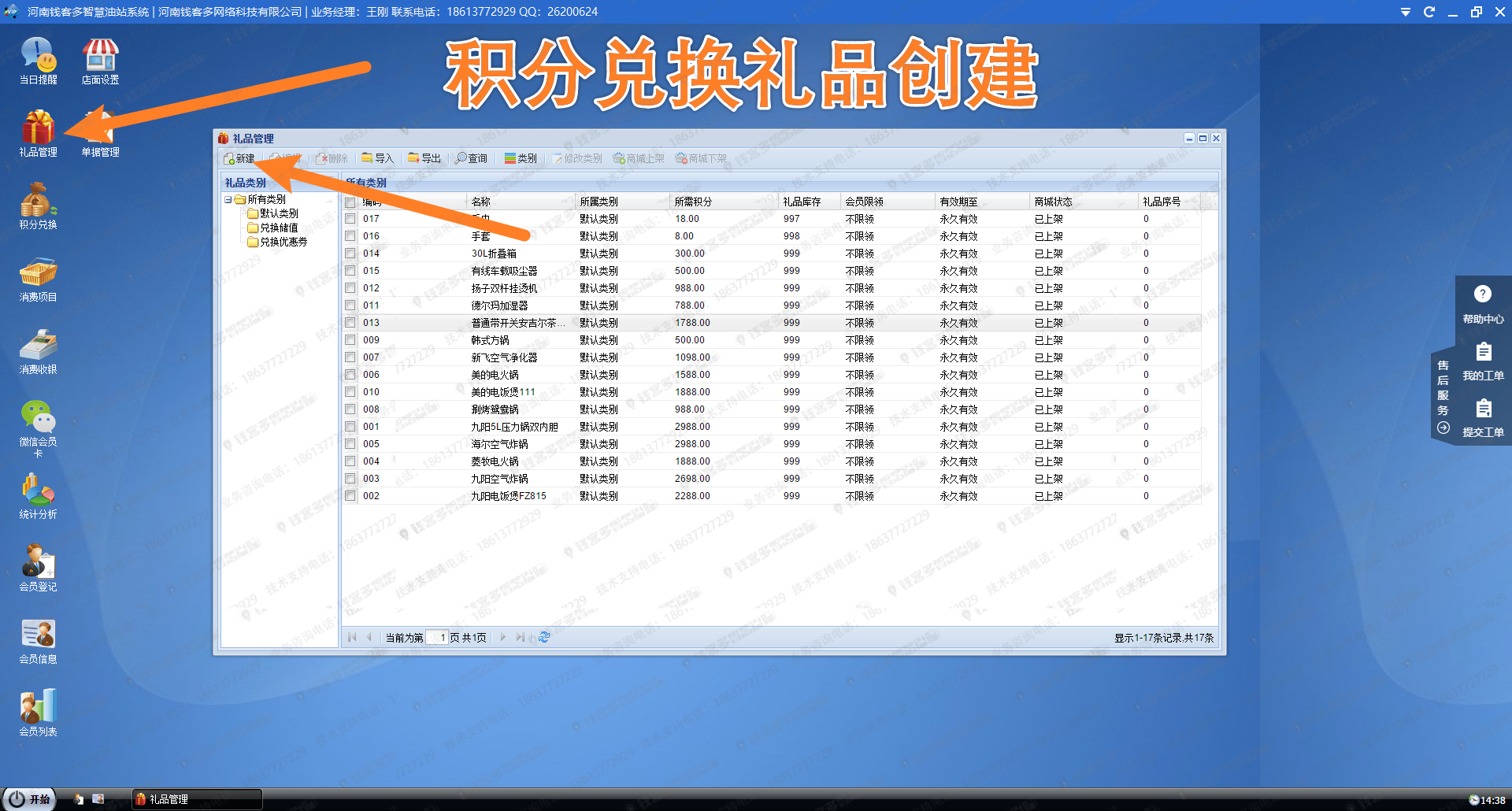Go to the last page of gifts
Viewport: 1512px width, 811px height.
pyautogui.click(x=520, y=637)
